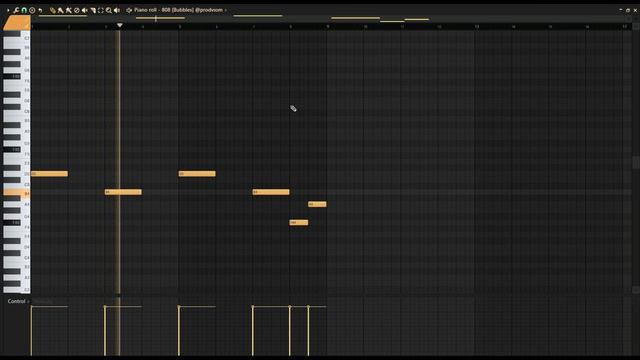Select the first D5 note at bar 1
The height and width of the screenshot is (360, 640).
pyautogui.click(x=49, y=174)
